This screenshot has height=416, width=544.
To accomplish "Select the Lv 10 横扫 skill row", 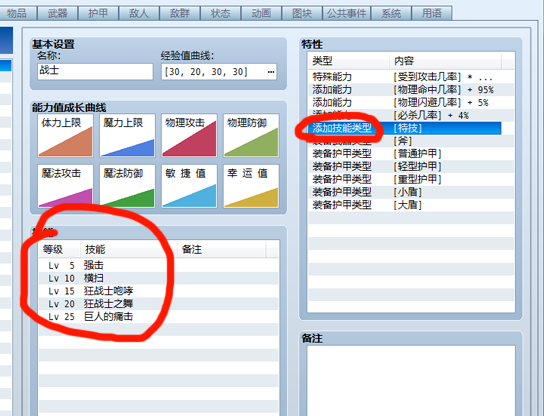I will [159, 278].
